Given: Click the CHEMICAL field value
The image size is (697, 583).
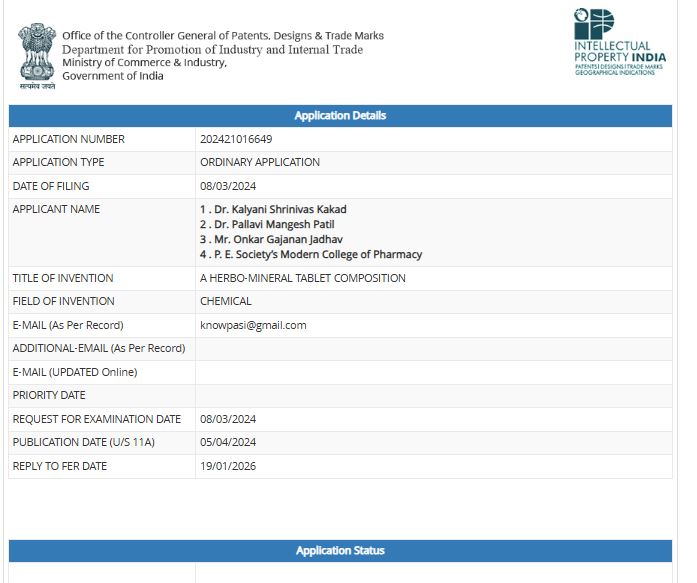Looking at the screenshot, I should pyautogui.click(x=225, y=301).
